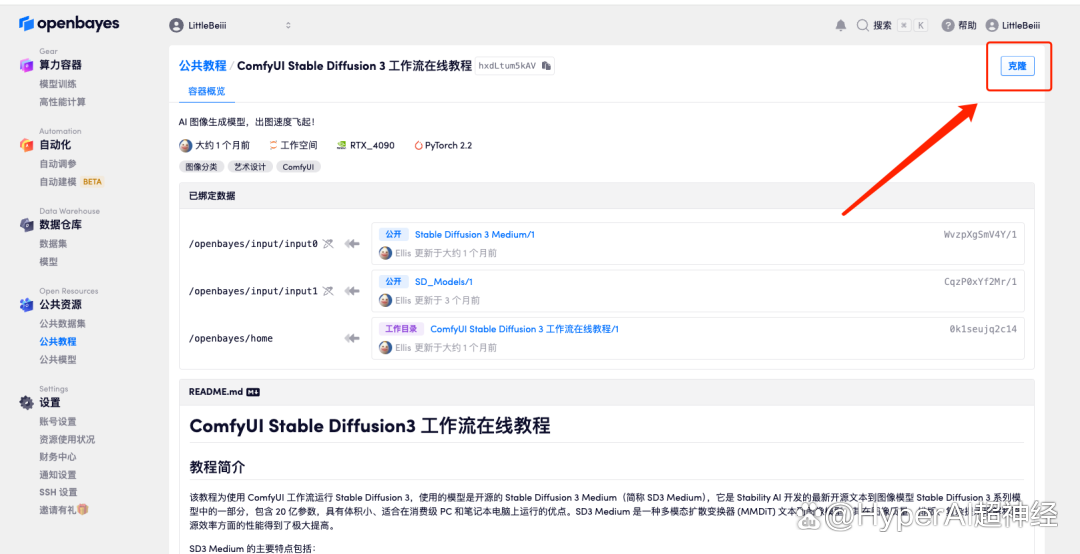The width and height of the screenshot is (1080, 554).
Task: Open 自动调参 in the sidebar
Action: tap(58, 164)
